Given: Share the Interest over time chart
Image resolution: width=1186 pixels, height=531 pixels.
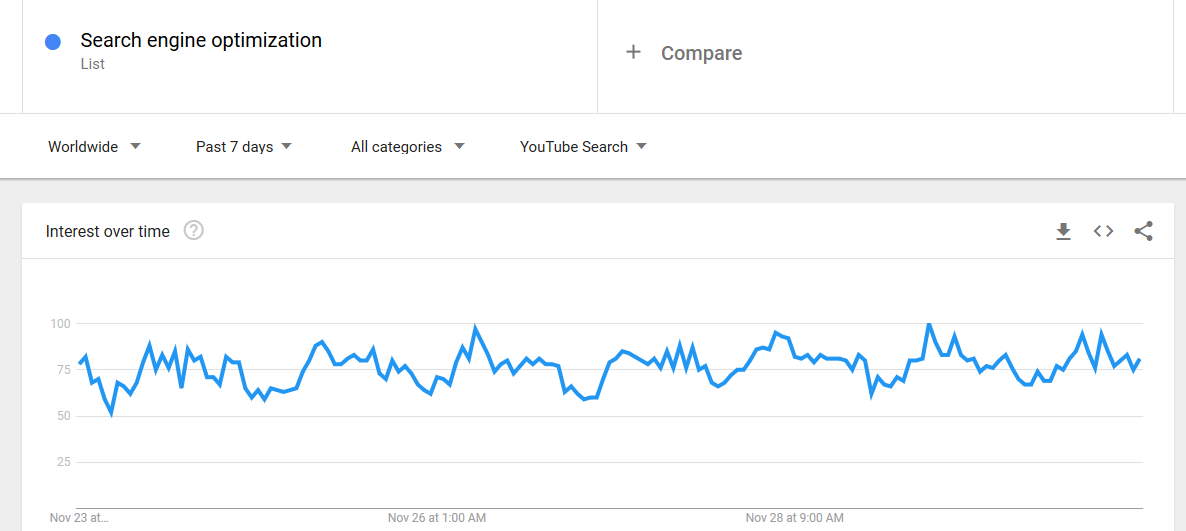Looking at the screenshot, I should click(x=1144, y=231).
